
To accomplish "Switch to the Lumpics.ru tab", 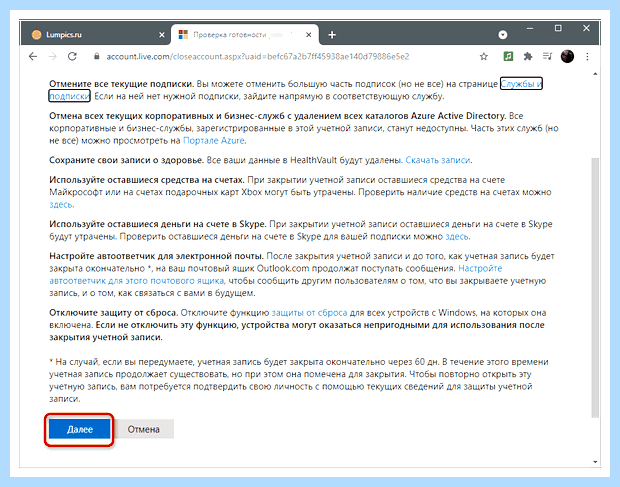I will click(96, 35).
